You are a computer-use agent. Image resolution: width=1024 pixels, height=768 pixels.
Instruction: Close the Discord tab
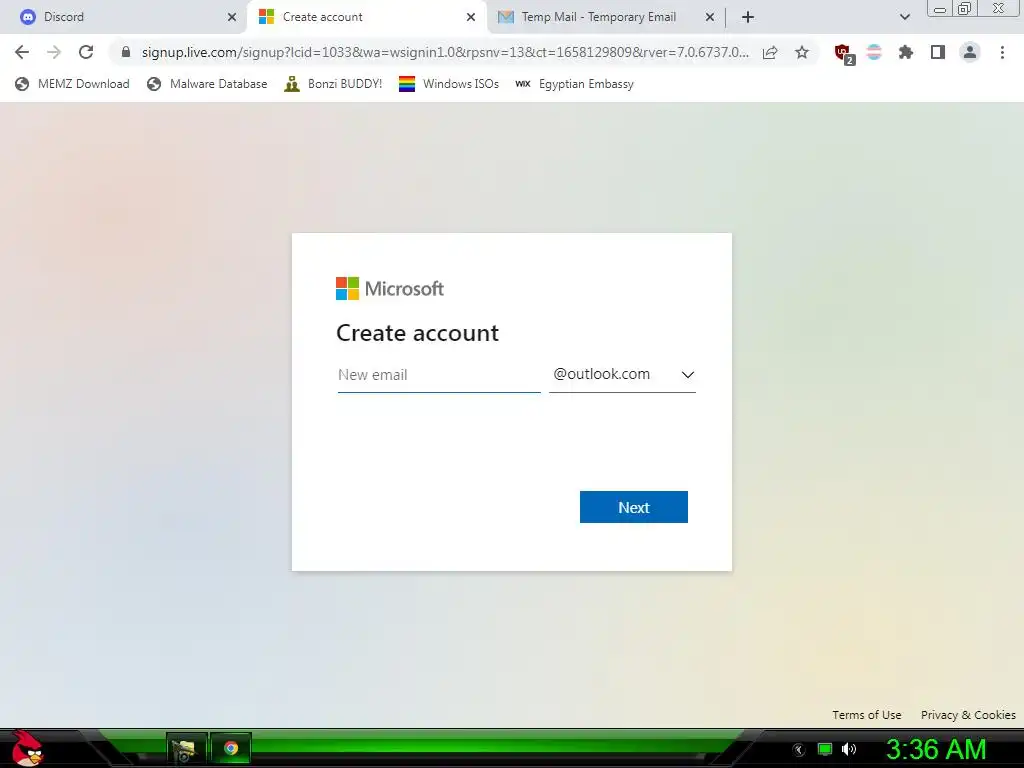click(232, 17)
